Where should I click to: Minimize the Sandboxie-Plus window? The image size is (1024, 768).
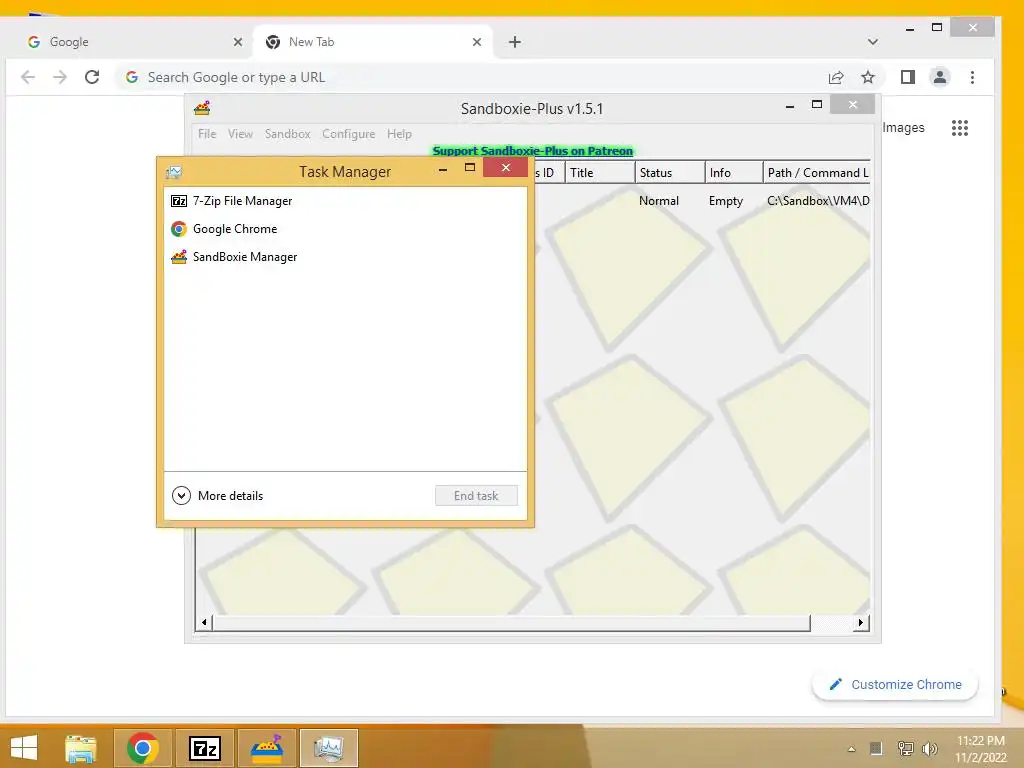pyautogui.click(x=790, y=105)
